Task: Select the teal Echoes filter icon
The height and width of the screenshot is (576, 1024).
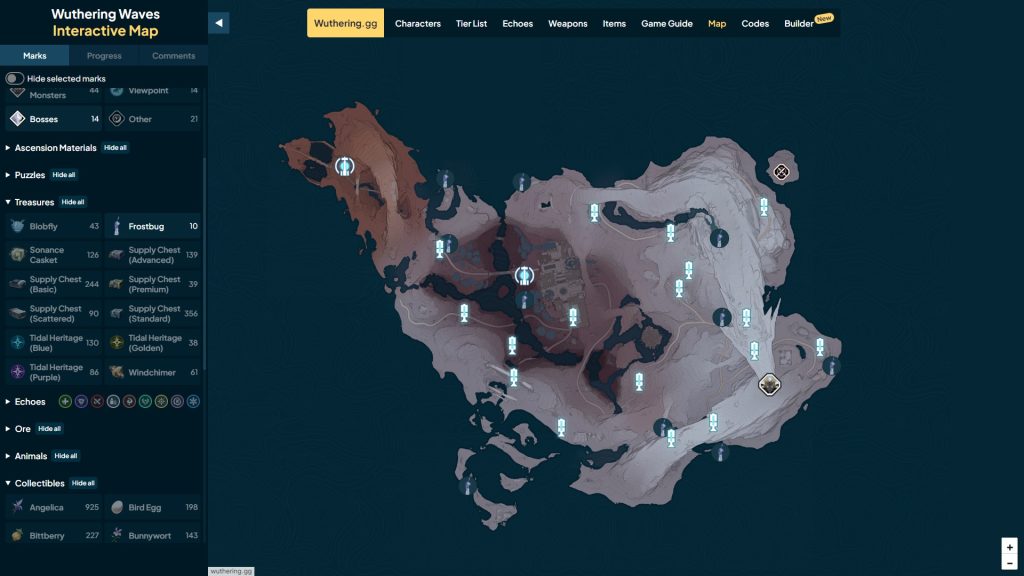Action: click(x=145, y=402)
